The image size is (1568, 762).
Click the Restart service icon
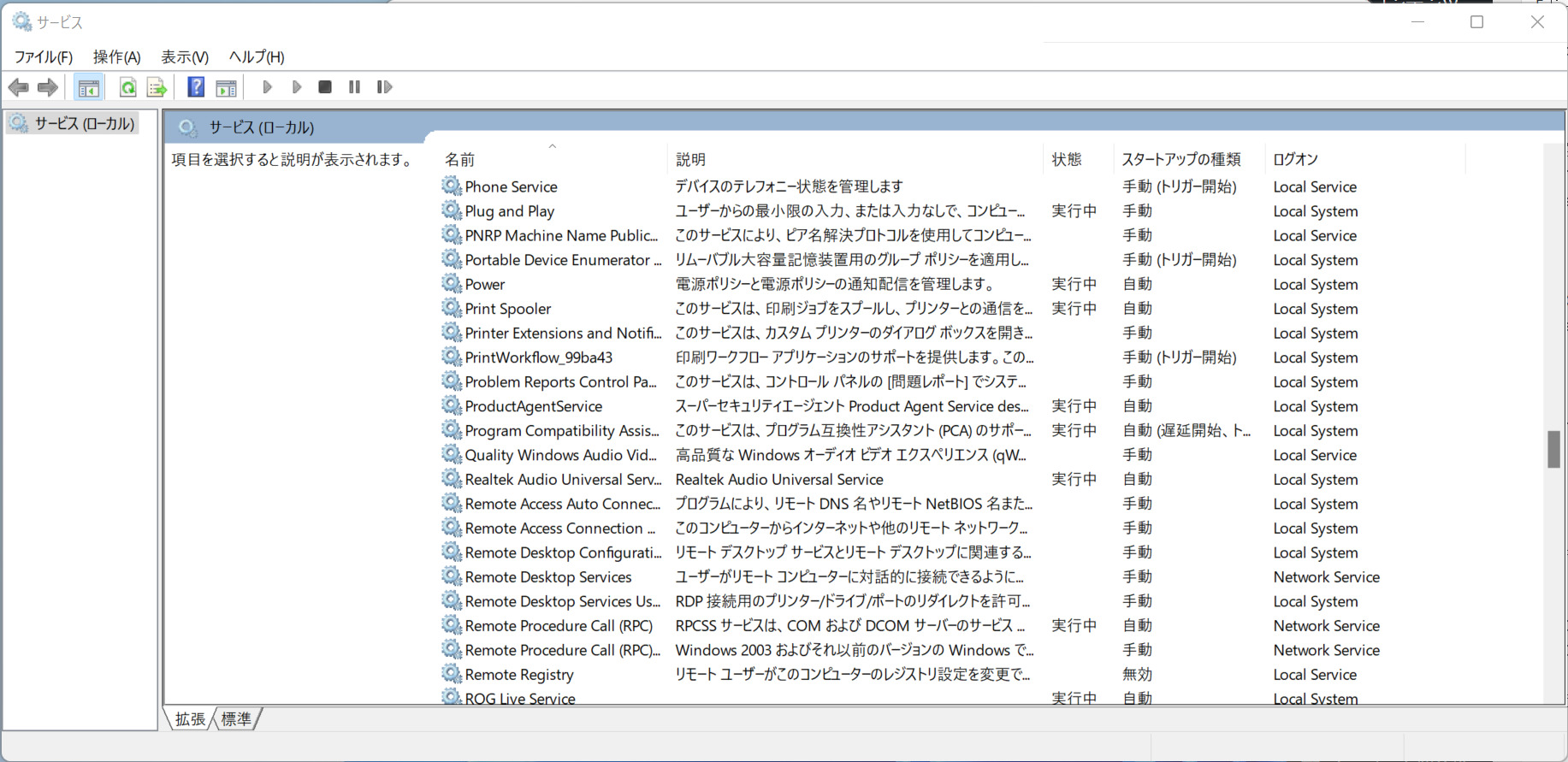coord(384,87)
